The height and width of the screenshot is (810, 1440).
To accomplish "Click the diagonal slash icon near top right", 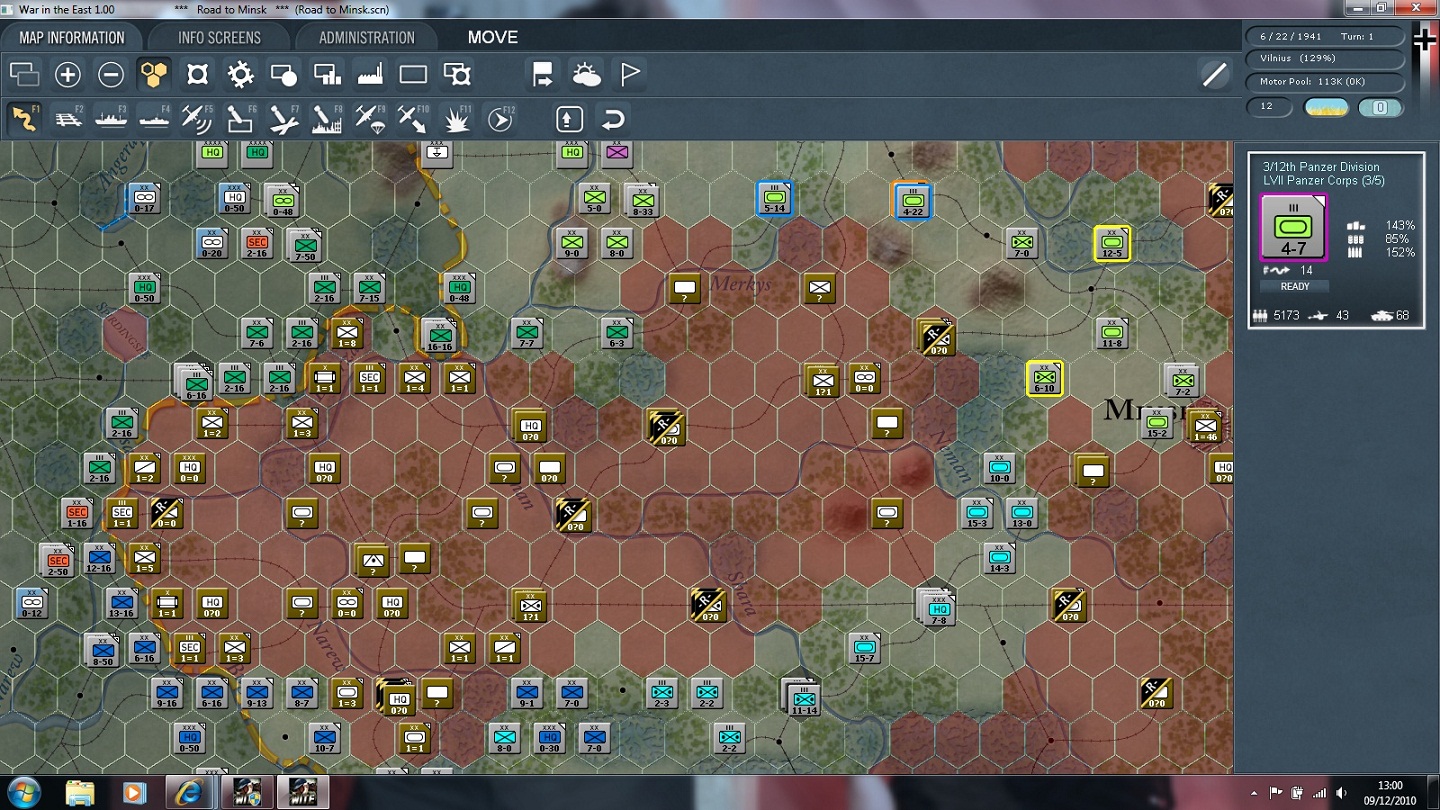I will pyautogui.click(x=1214, y=74).
